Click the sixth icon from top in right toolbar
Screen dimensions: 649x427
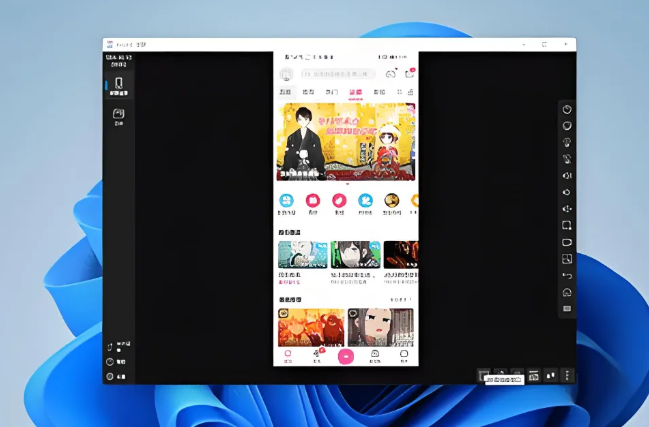[567, 192]
